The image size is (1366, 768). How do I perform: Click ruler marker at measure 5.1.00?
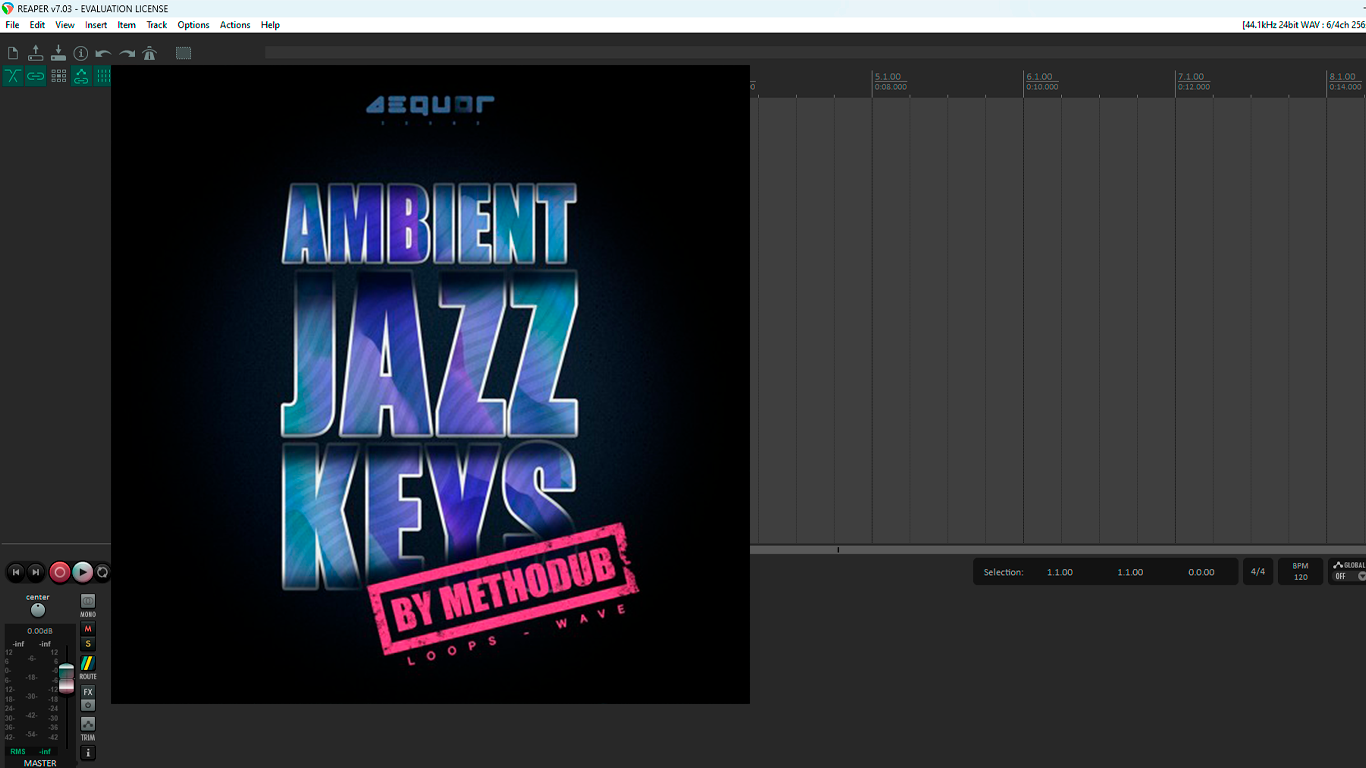click(887, 77)
